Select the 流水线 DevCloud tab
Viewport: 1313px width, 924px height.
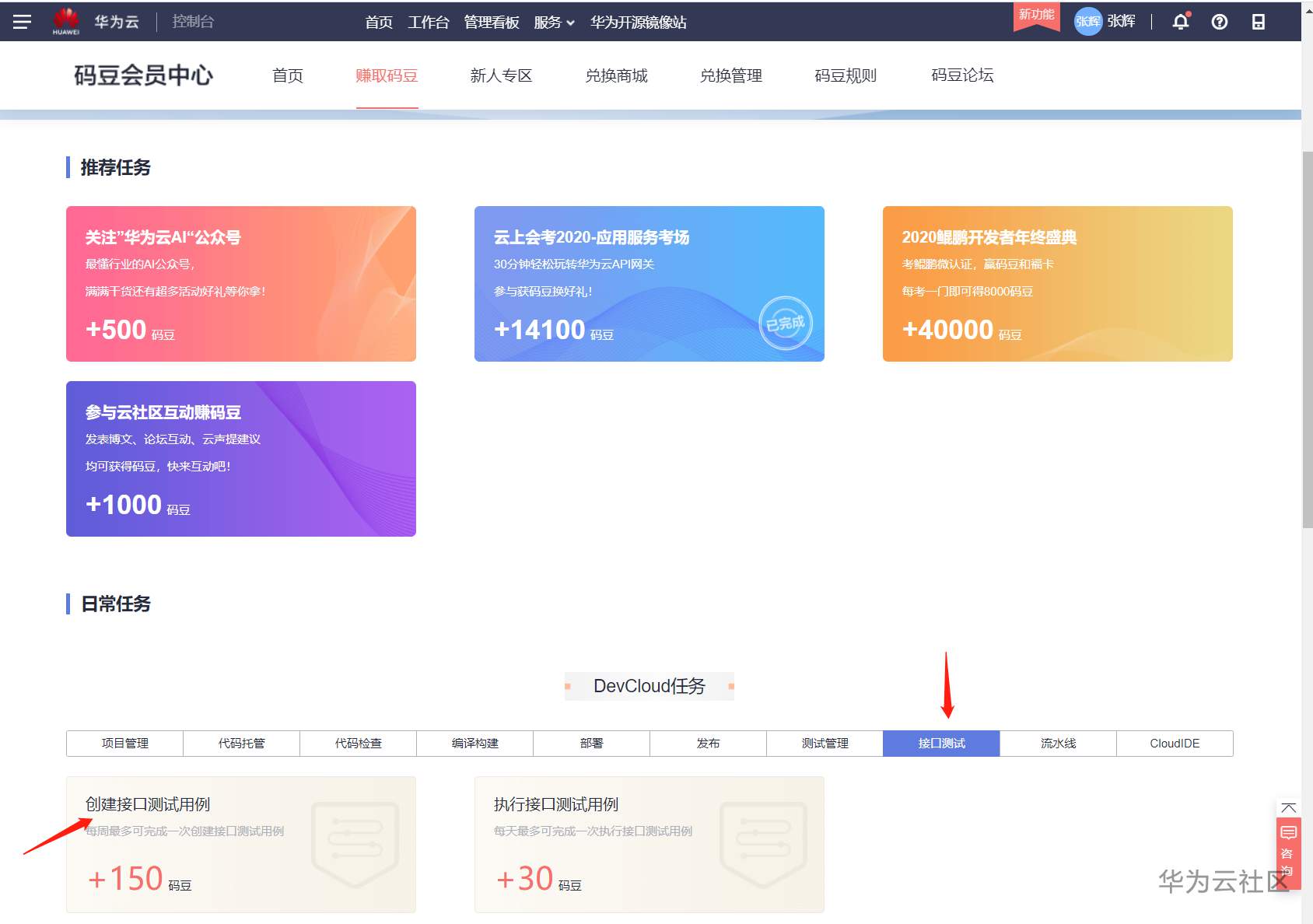[1058, 744]
